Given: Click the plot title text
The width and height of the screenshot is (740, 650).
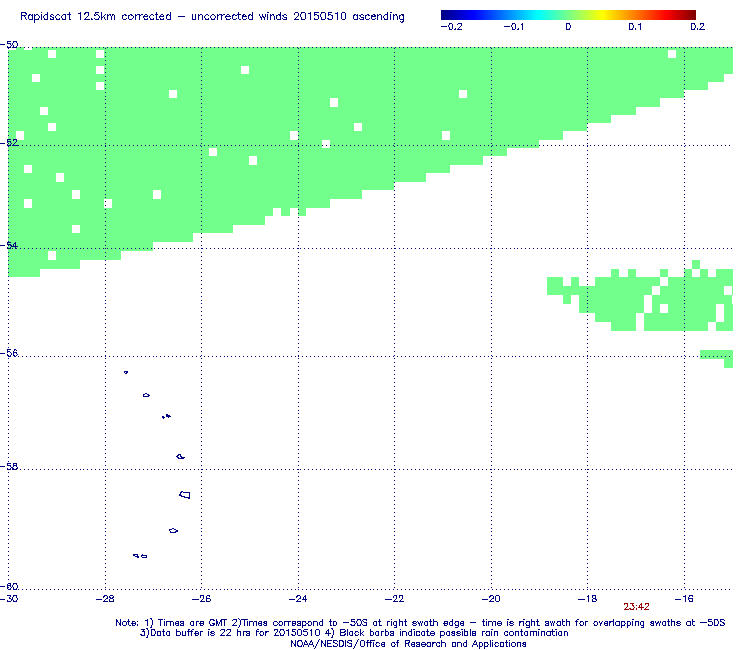Looking at the screenshot, I should tap(212, 17).
